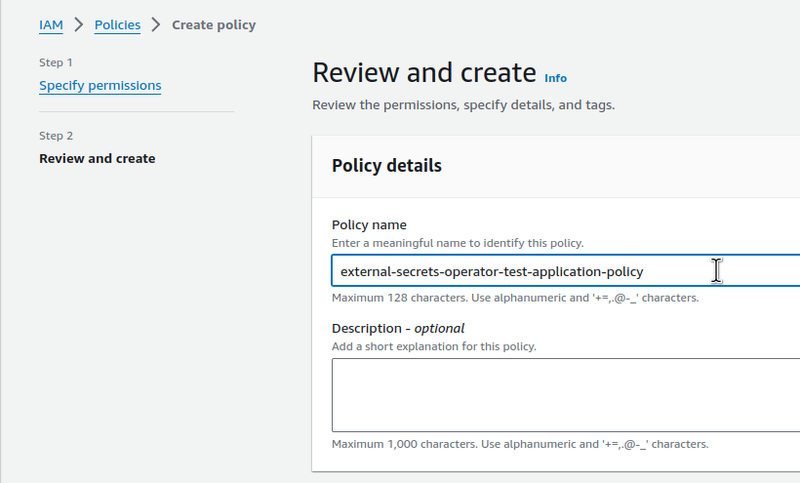Place cursor at end of policy name text
The image size is (800, 483).
[644, 271]
